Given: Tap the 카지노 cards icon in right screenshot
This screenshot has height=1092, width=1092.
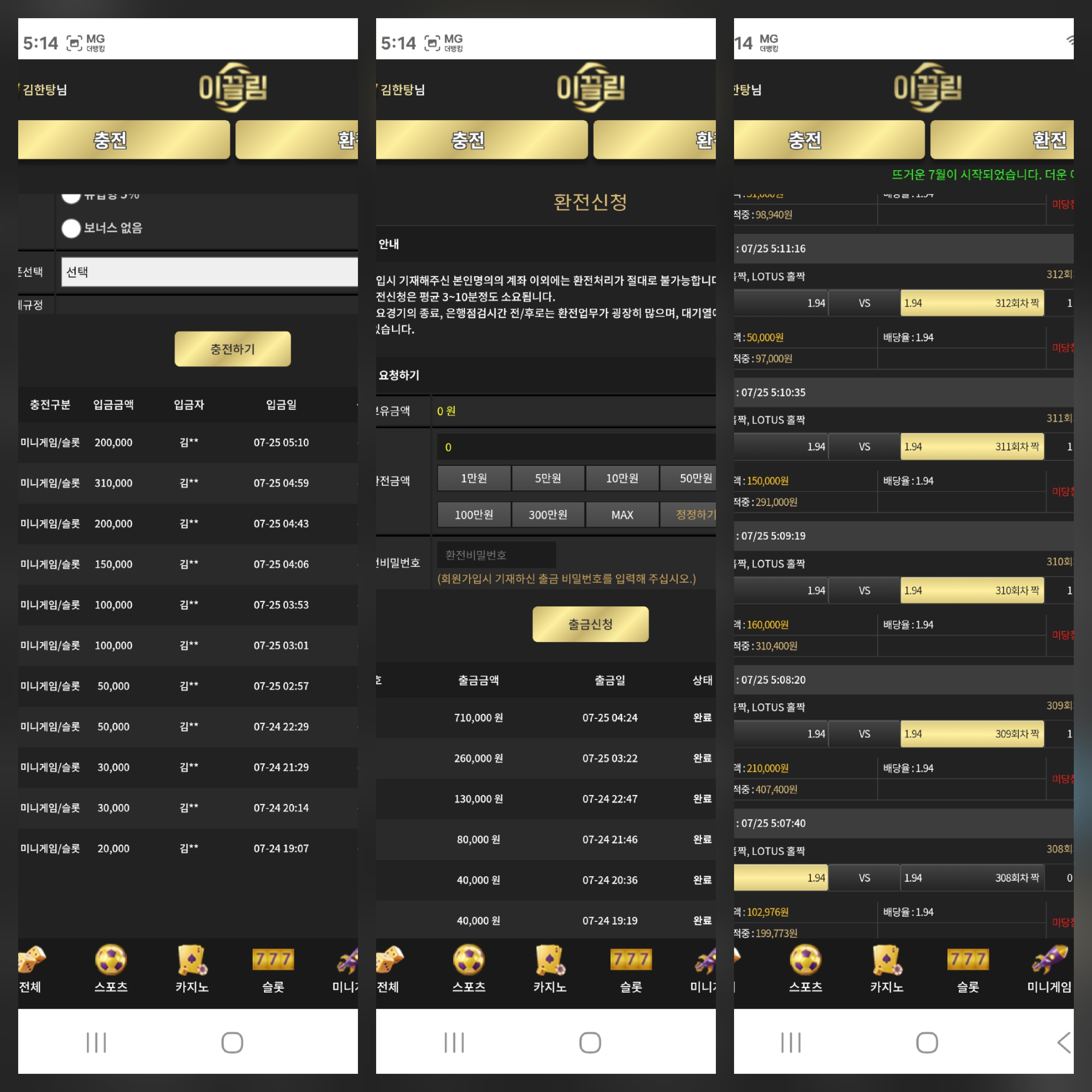Looking at the screenshot, I should 887,959.
